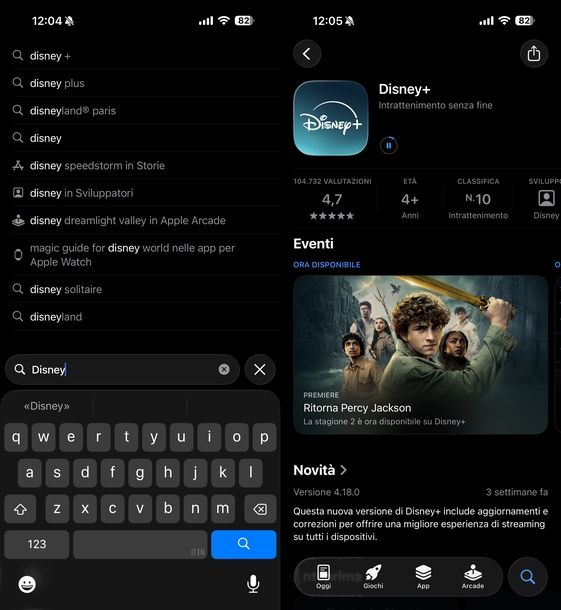Tap the share icon on the Disney+ page
Image resolution: width=561 pixels, height=610 pixels.
[534, 54]
